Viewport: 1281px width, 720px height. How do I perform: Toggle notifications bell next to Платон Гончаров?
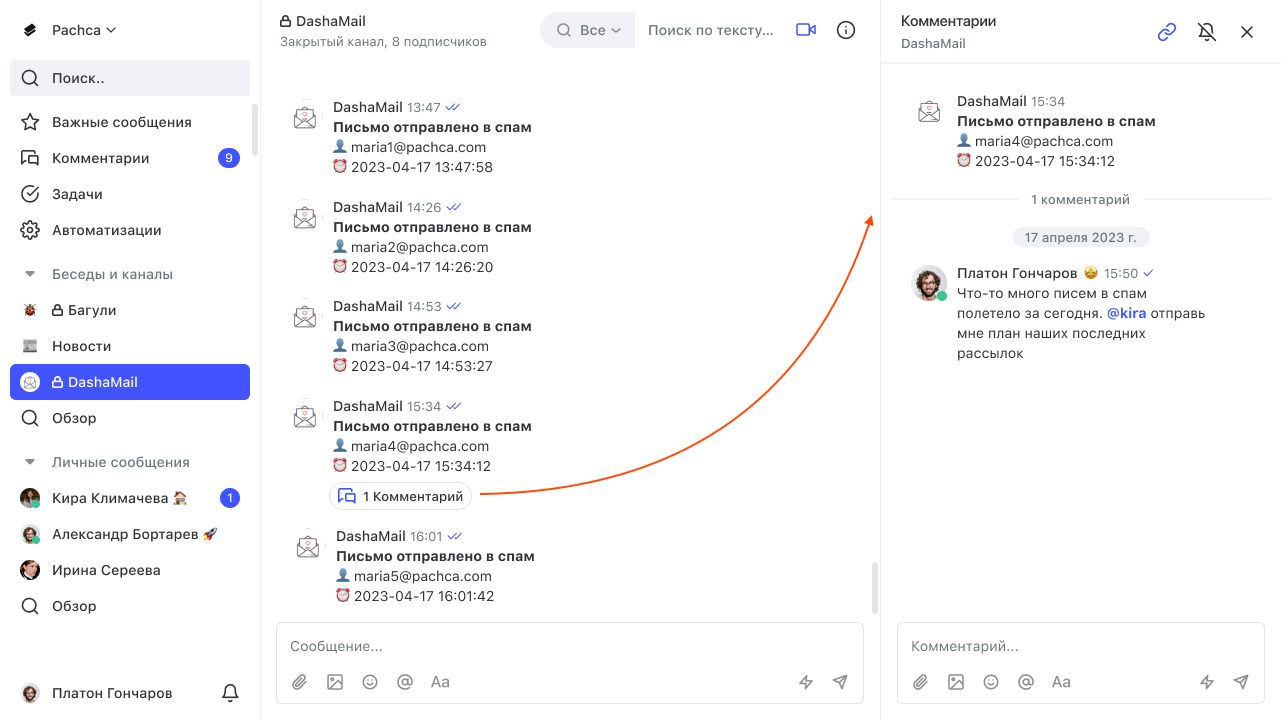[230, 693]
